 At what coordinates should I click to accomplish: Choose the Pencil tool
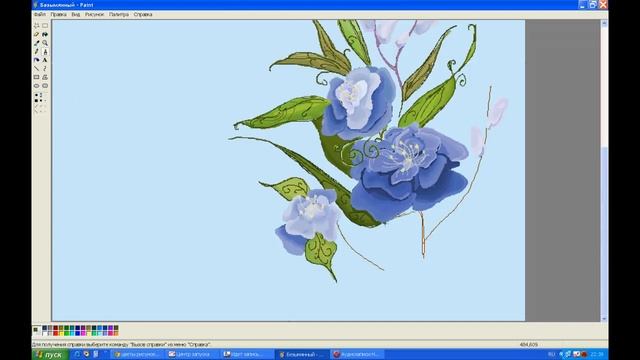tap(36, 51)
